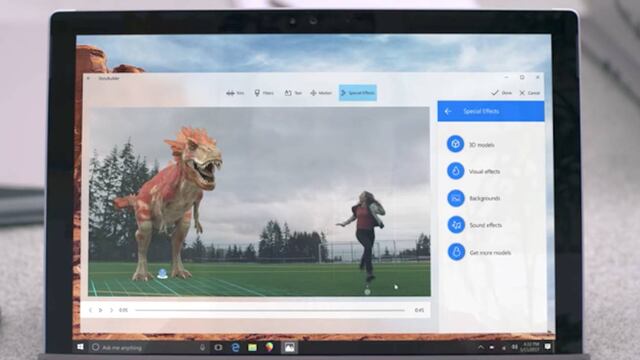Image resolution: width=640 pixels, height=360 pixels.
Task: Select Get more models
Action: click(479, 252)
